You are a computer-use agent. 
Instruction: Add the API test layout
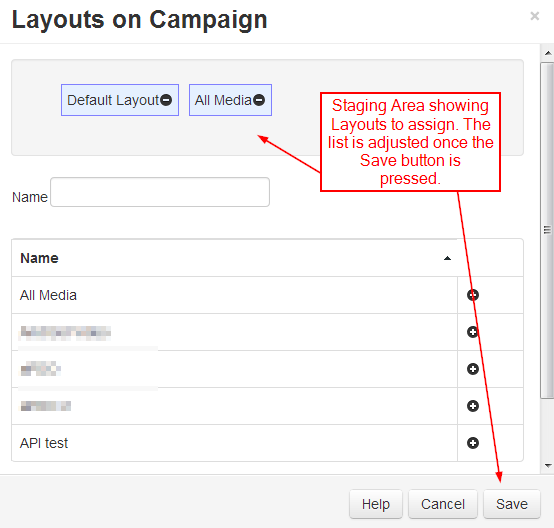[472, 443]
